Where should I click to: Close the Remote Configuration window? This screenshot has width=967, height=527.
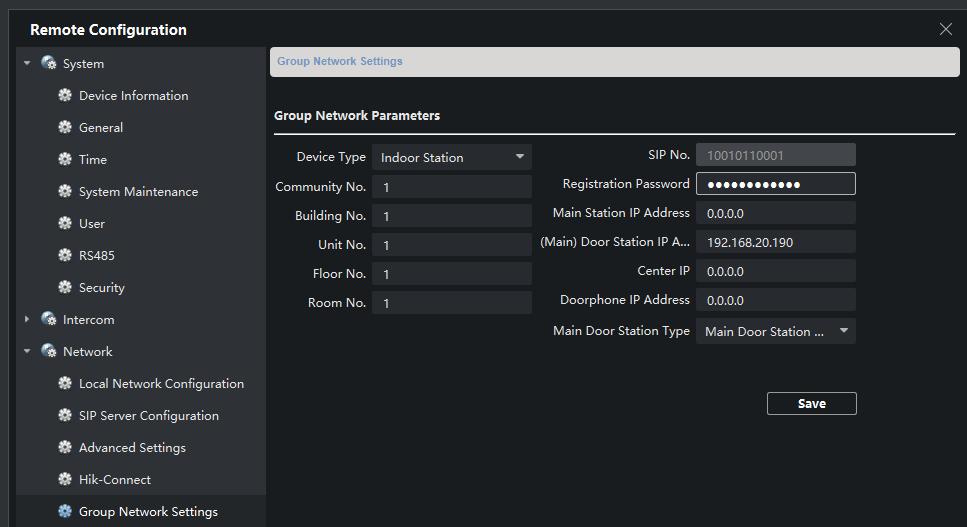945,29
